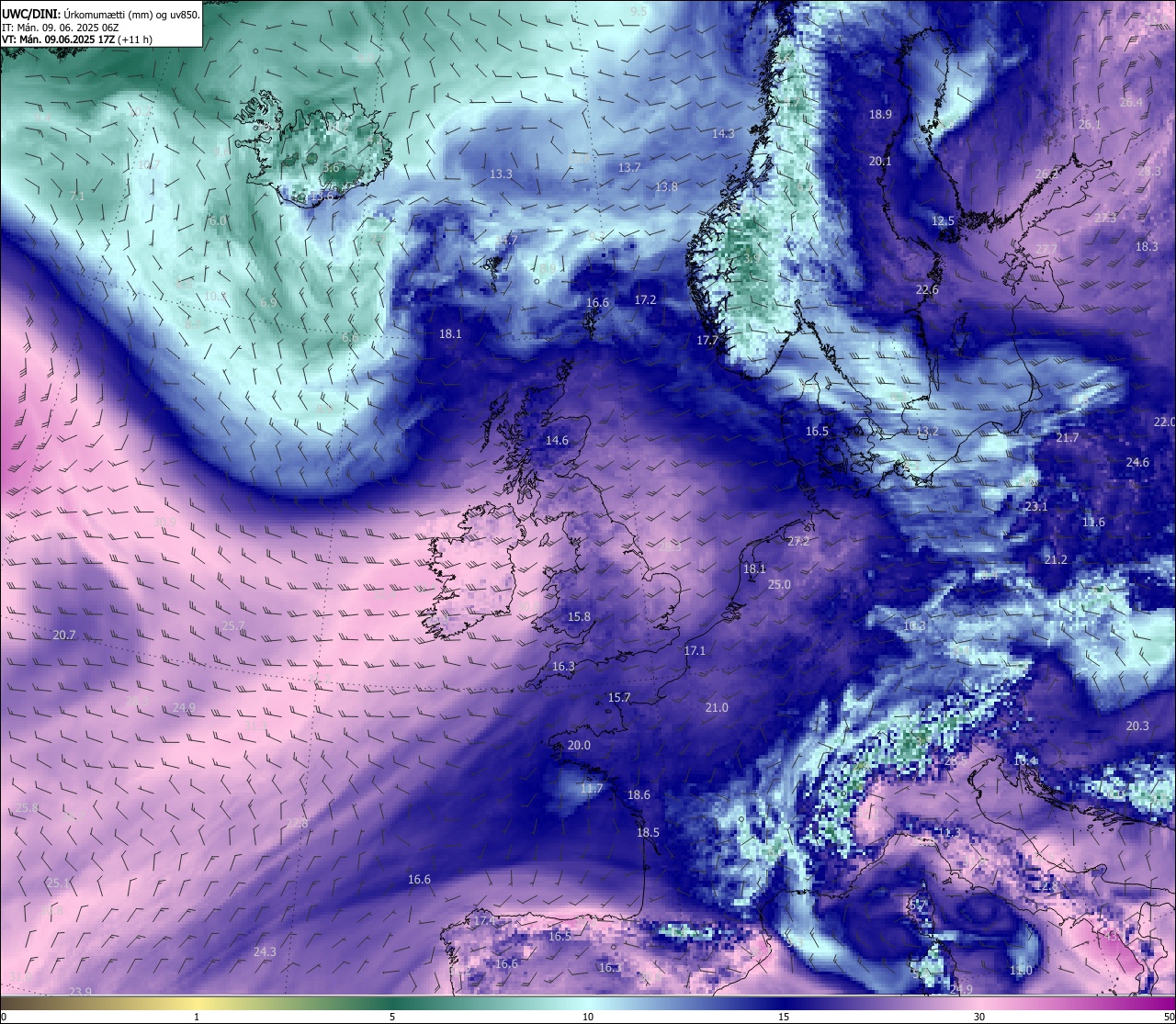Screen dimensions: 1176x1024
Task: Click the value 18.3 at the right edge
Action: click(1147, 247)
